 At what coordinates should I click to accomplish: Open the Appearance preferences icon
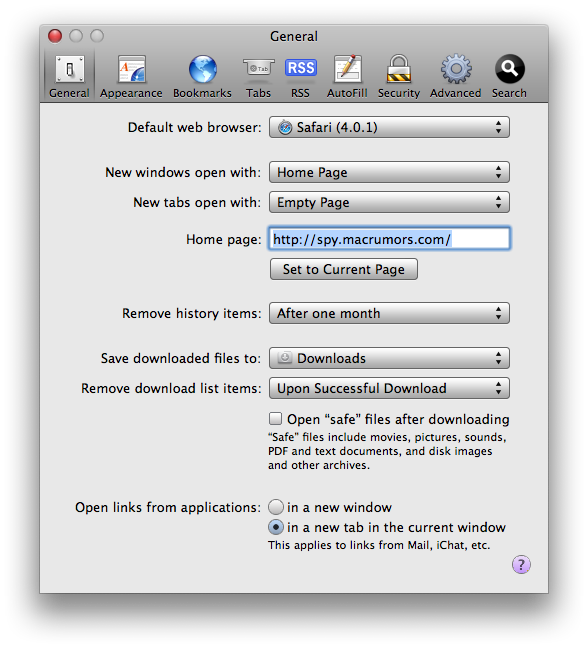coord(131,69)
